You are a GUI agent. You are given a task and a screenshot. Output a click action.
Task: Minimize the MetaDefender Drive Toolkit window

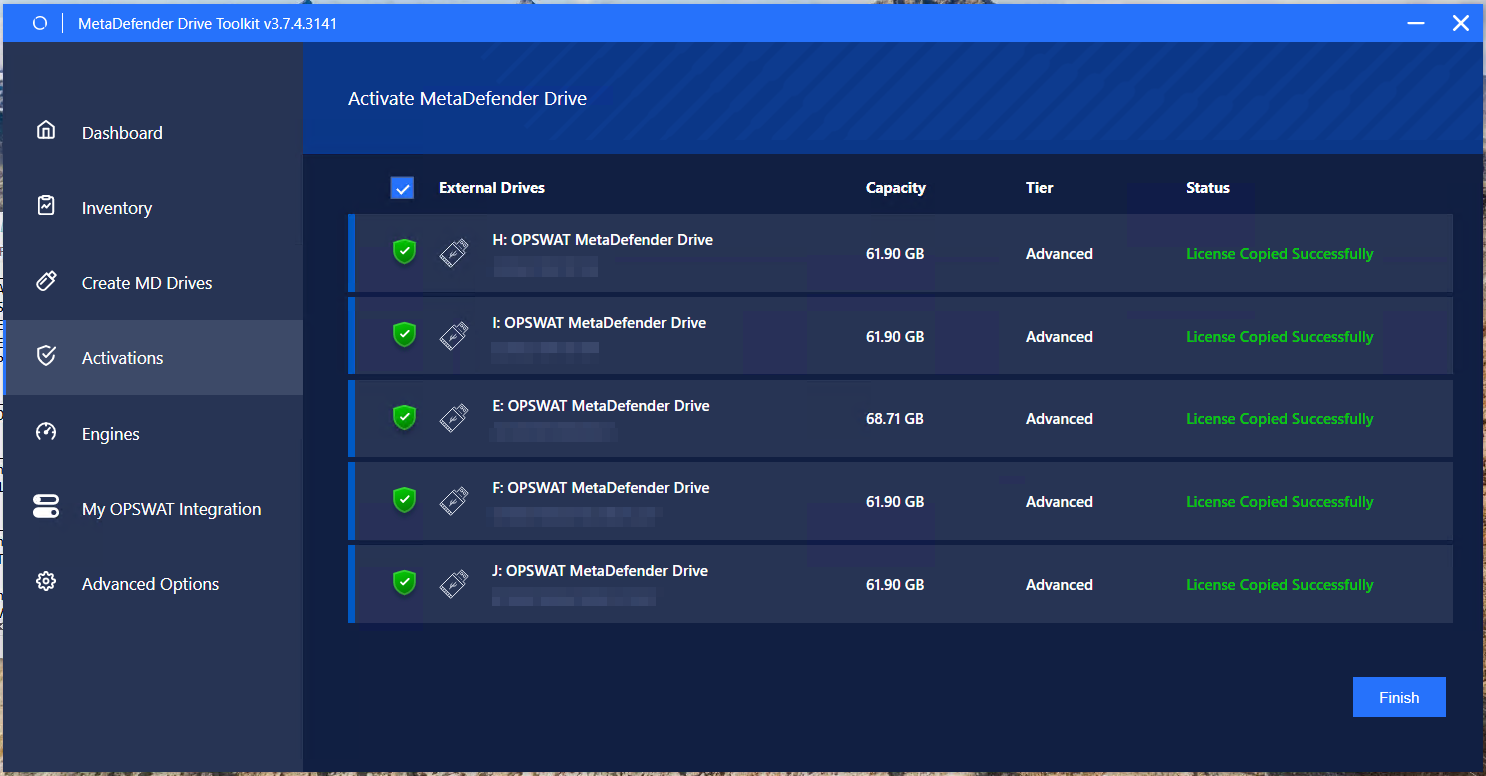tap(1415, 22)
